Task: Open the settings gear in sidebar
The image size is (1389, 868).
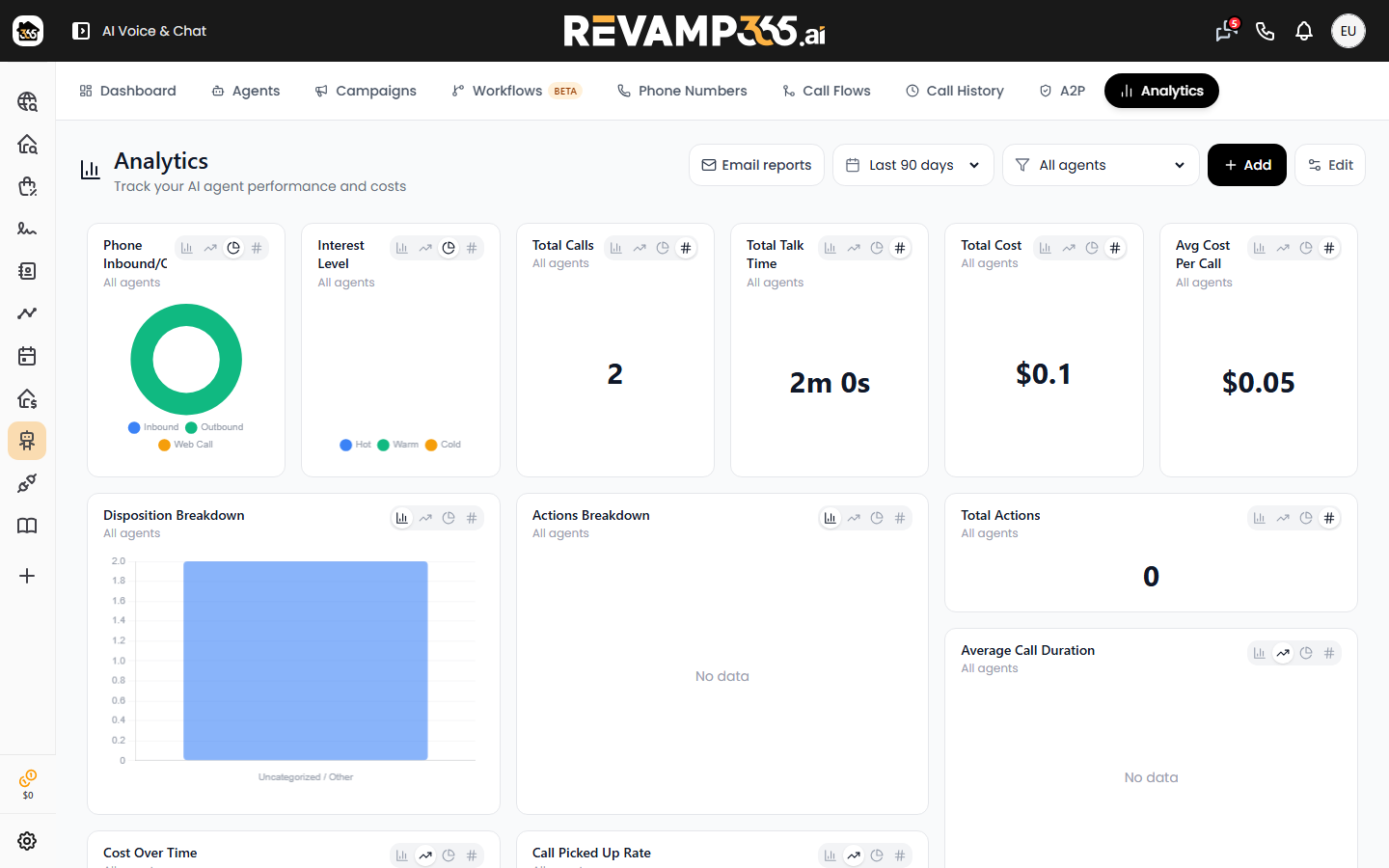Action: point(27,841)
